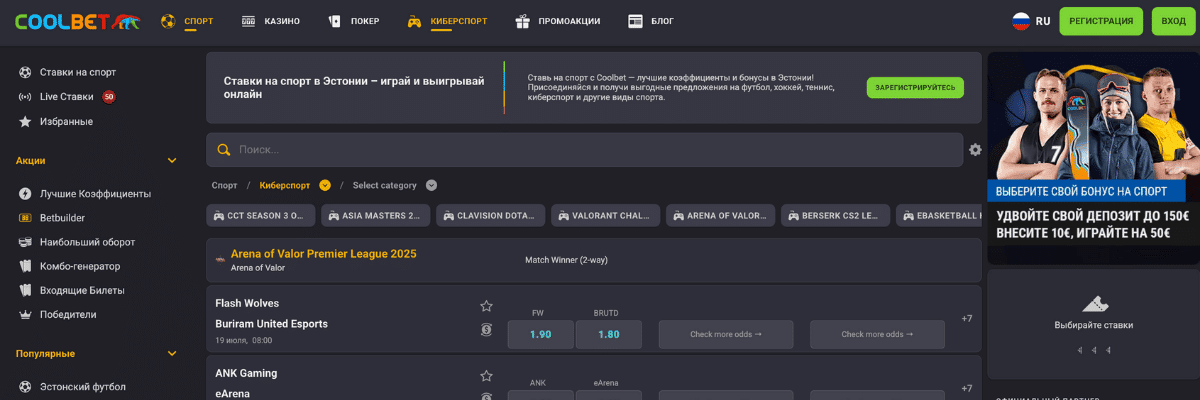
Task: Click the Live Ставки broadcast icon
Action: tap(25, 97)
